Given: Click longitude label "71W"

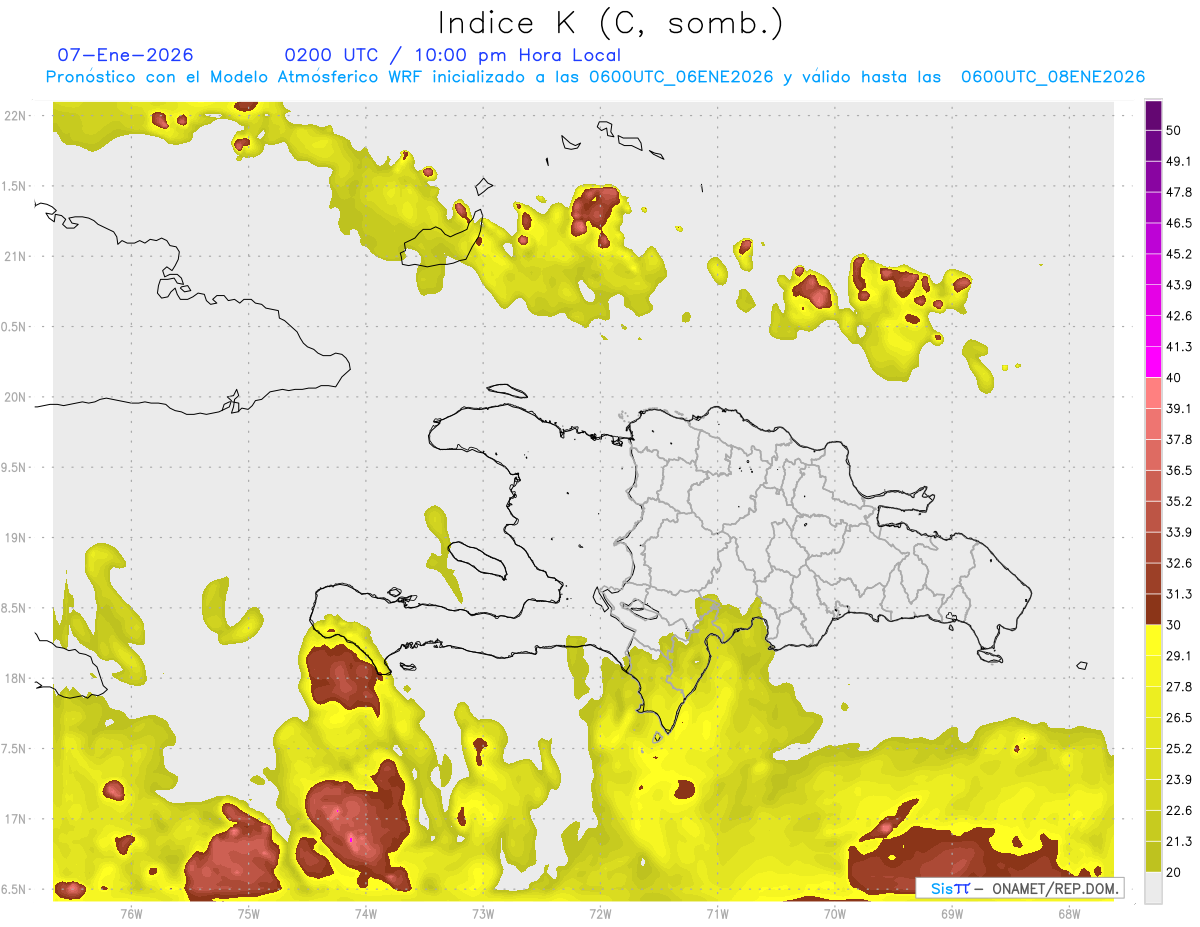Looking at the screenshot, I should [x=717, y=913].
